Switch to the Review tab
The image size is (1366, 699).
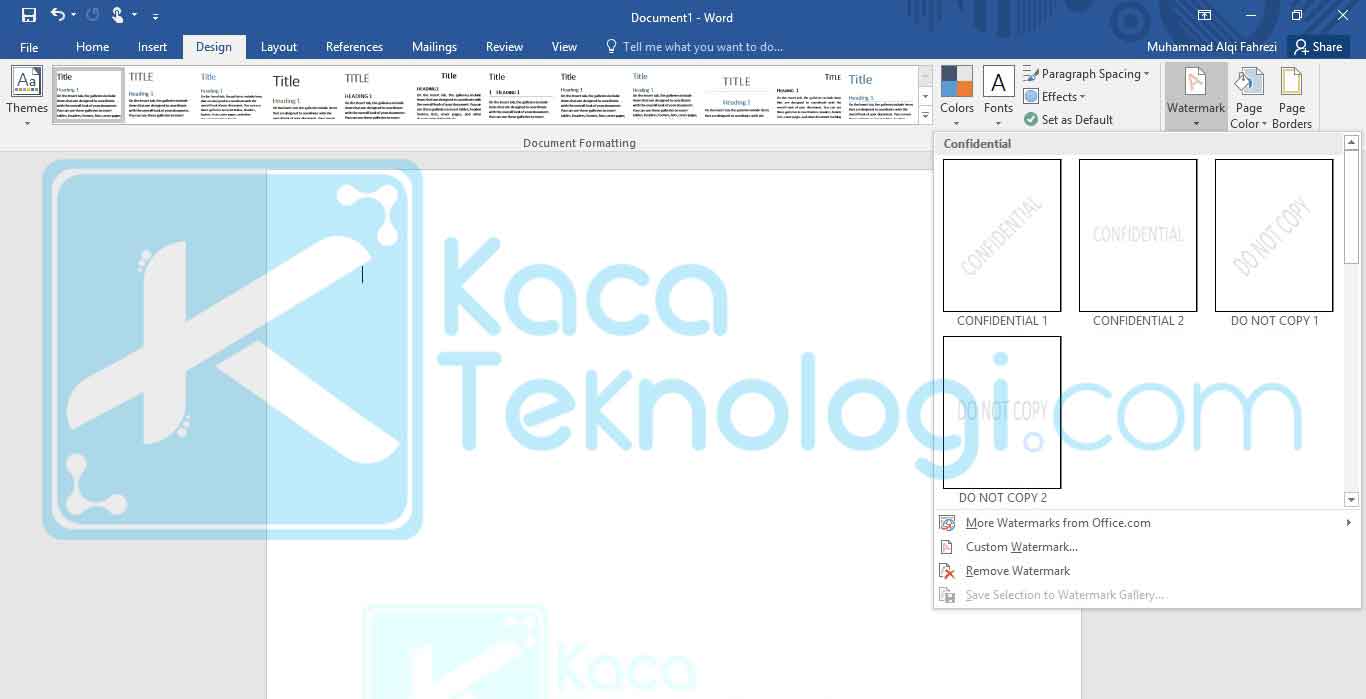pos(504,47)
